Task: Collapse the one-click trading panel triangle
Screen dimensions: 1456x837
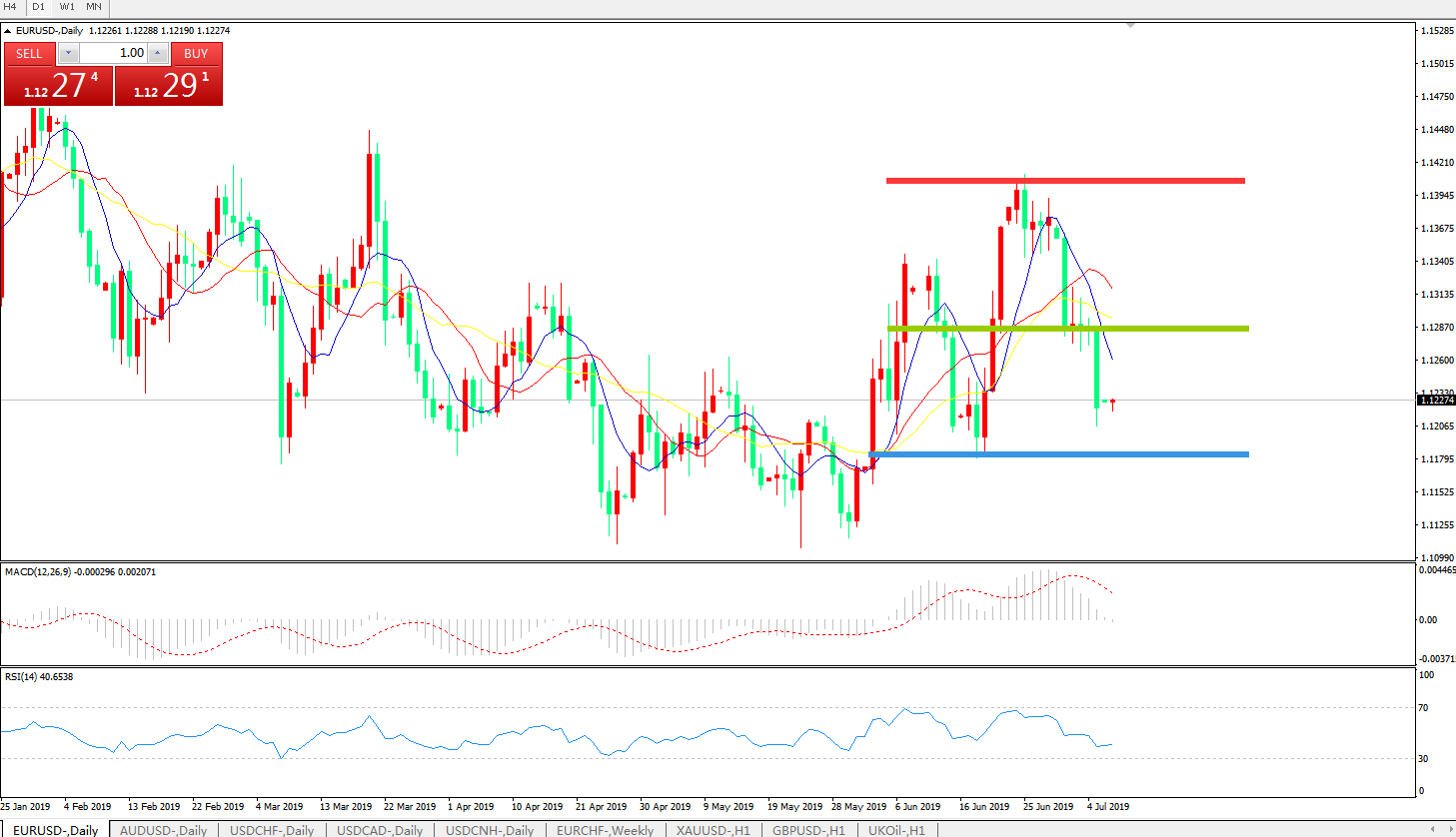Action: click(x=8, y=31)
